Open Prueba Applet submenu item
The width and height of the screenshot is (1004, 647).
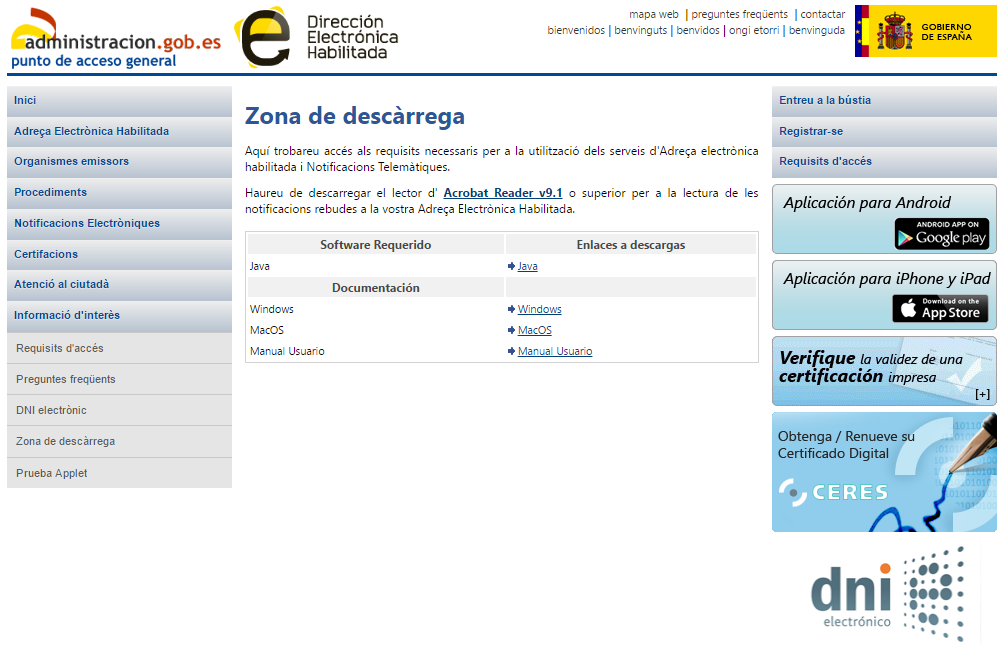click(x=119, y=473)
